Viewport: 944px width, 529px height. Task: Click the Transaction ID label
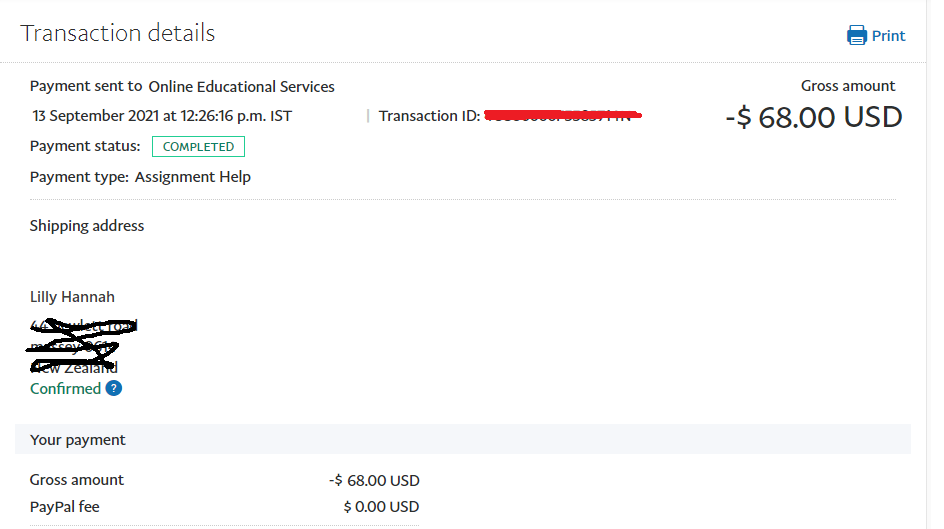[429, 116]
